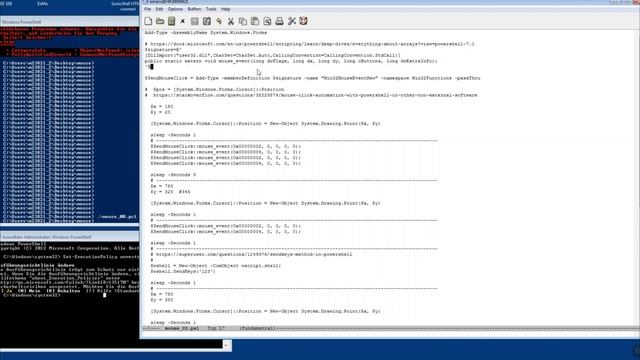Screen dimensions: 640x360
Task: Open the File menu in Emacs
Action: coord(147,9)
